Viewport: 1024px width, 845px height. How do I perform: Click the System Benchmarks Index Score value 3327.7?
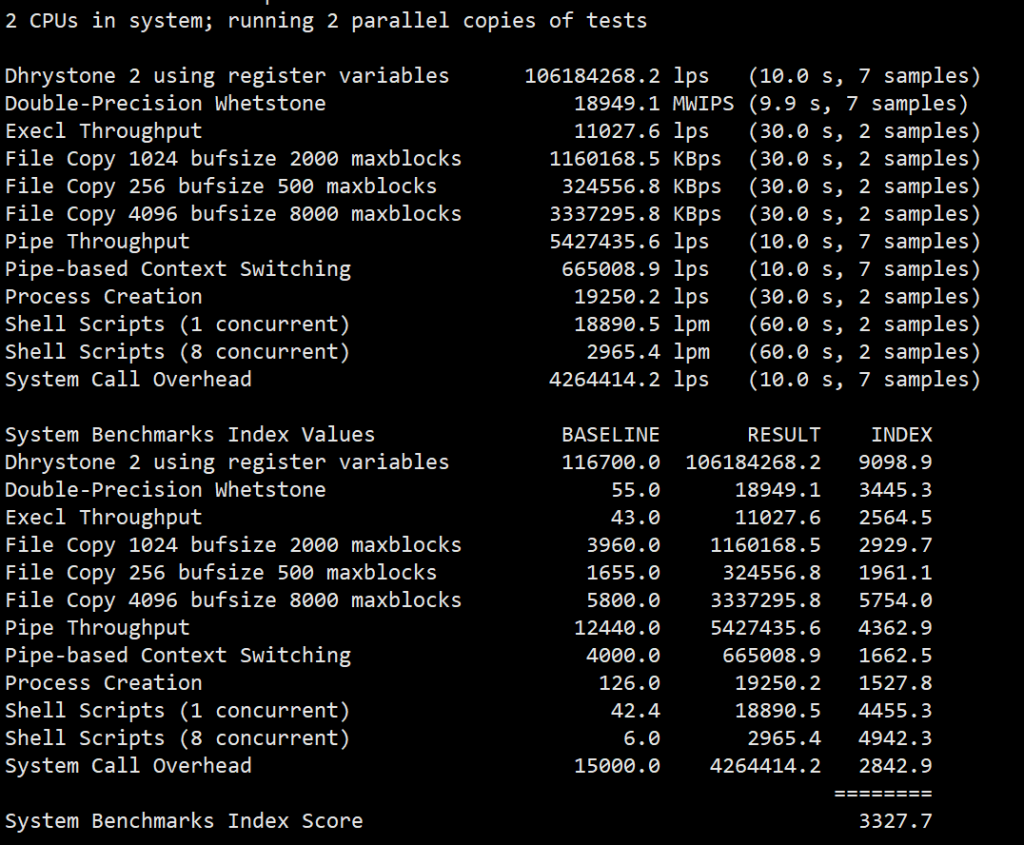(x=895, y=821)
